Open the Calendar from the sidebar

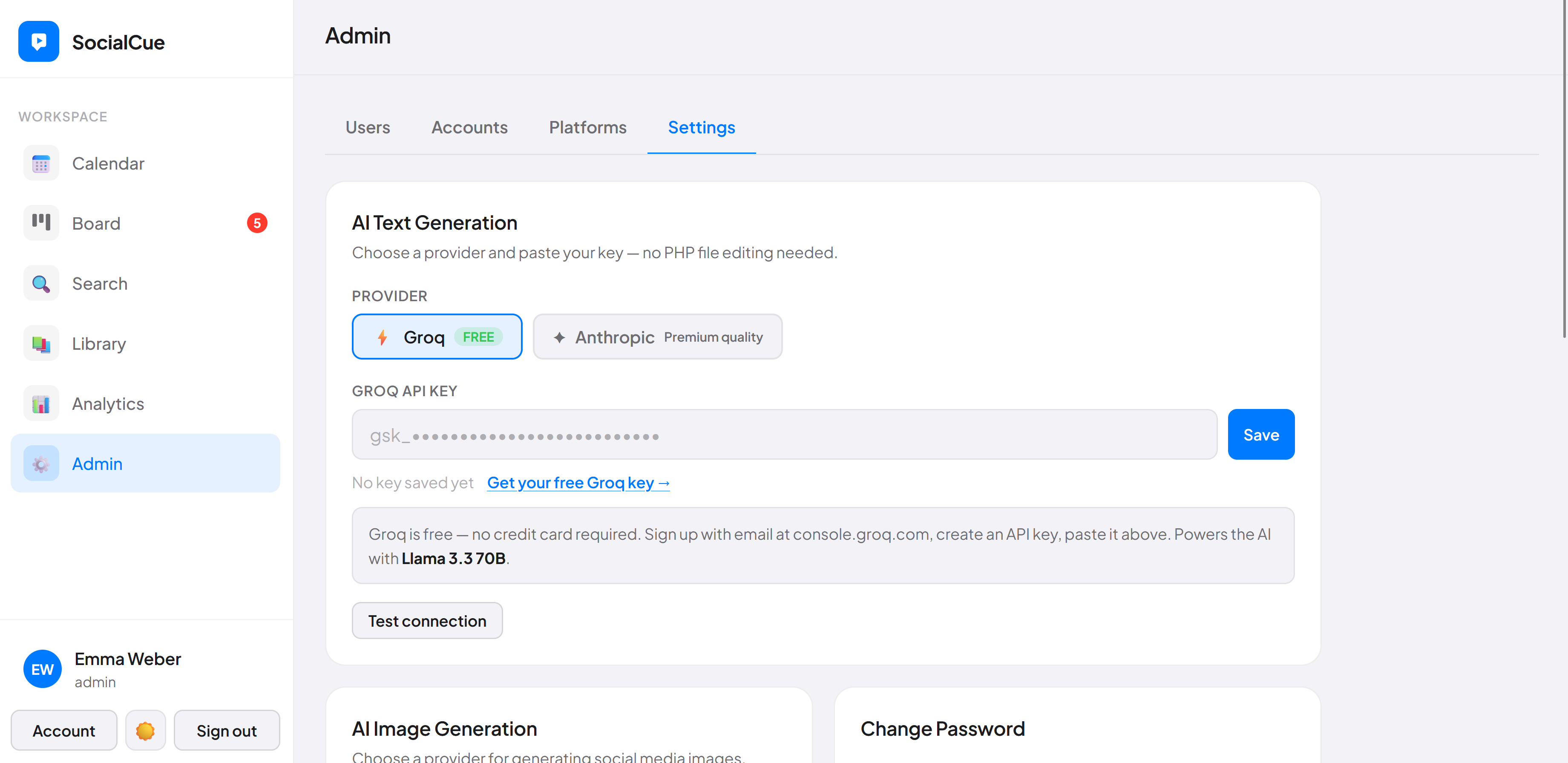tap(108, 163)
